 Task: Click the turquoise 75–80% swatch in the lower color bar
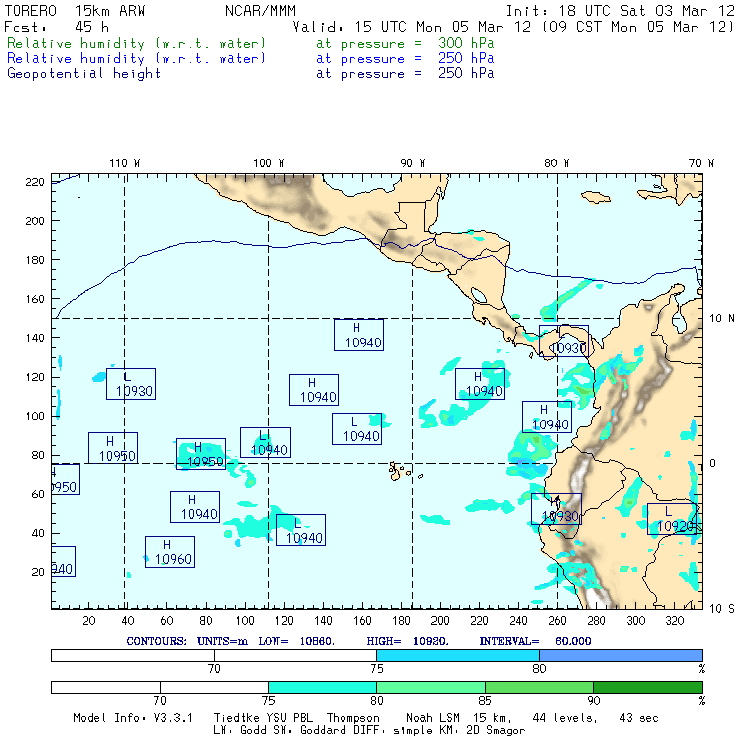click(322, 687)
